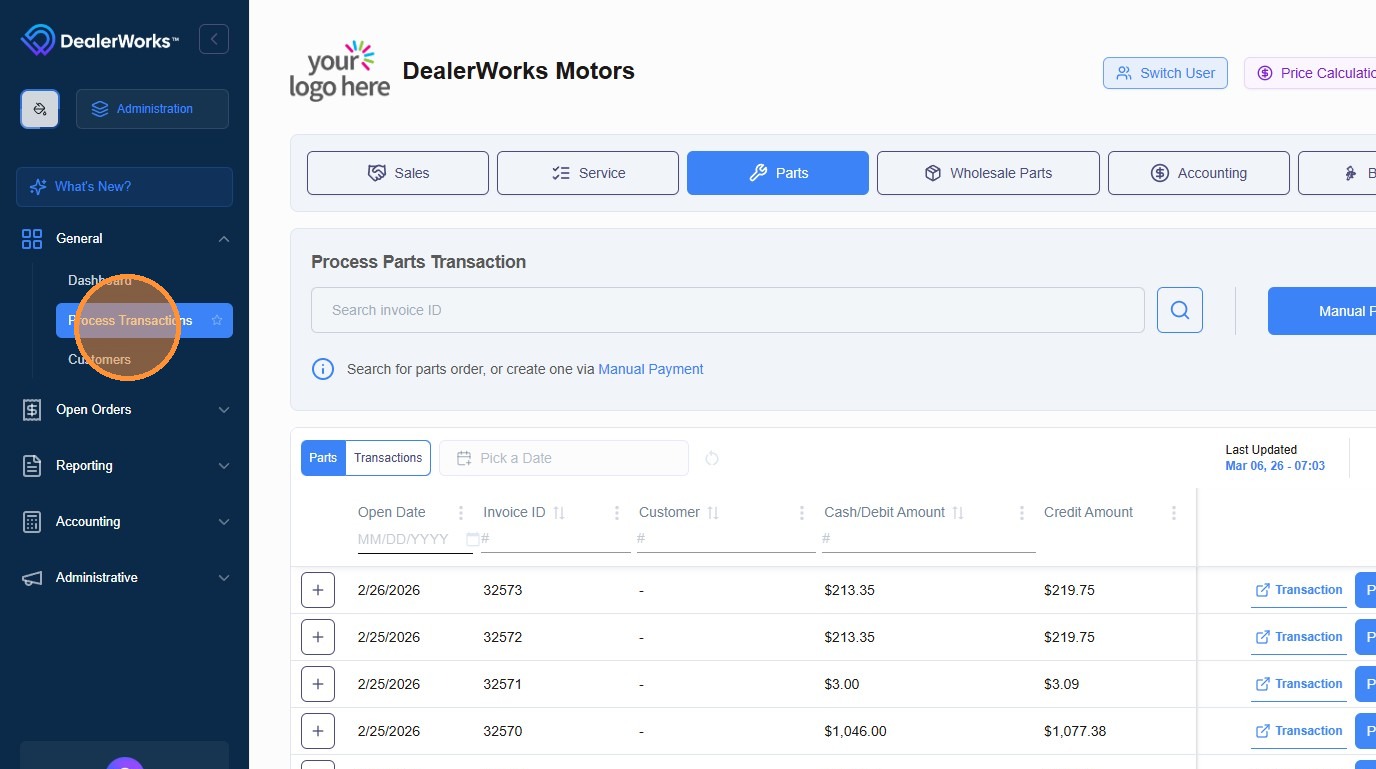Click the calendar icon in Open Date filter
The image size is (1376, 769).
pyautogui.click(x=473, y=539)
